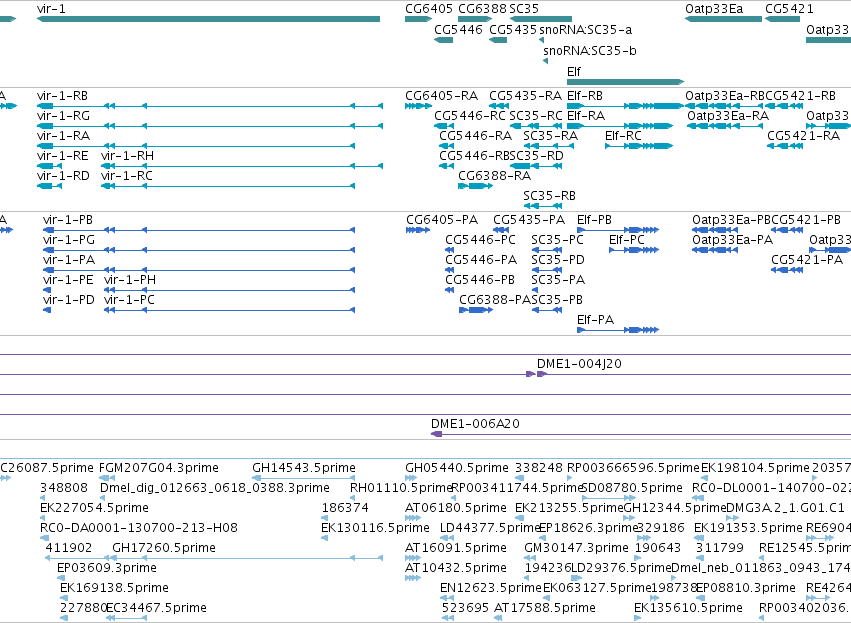
Task: Open the CG5421-PA protein label
Action: tap(807, 260)
